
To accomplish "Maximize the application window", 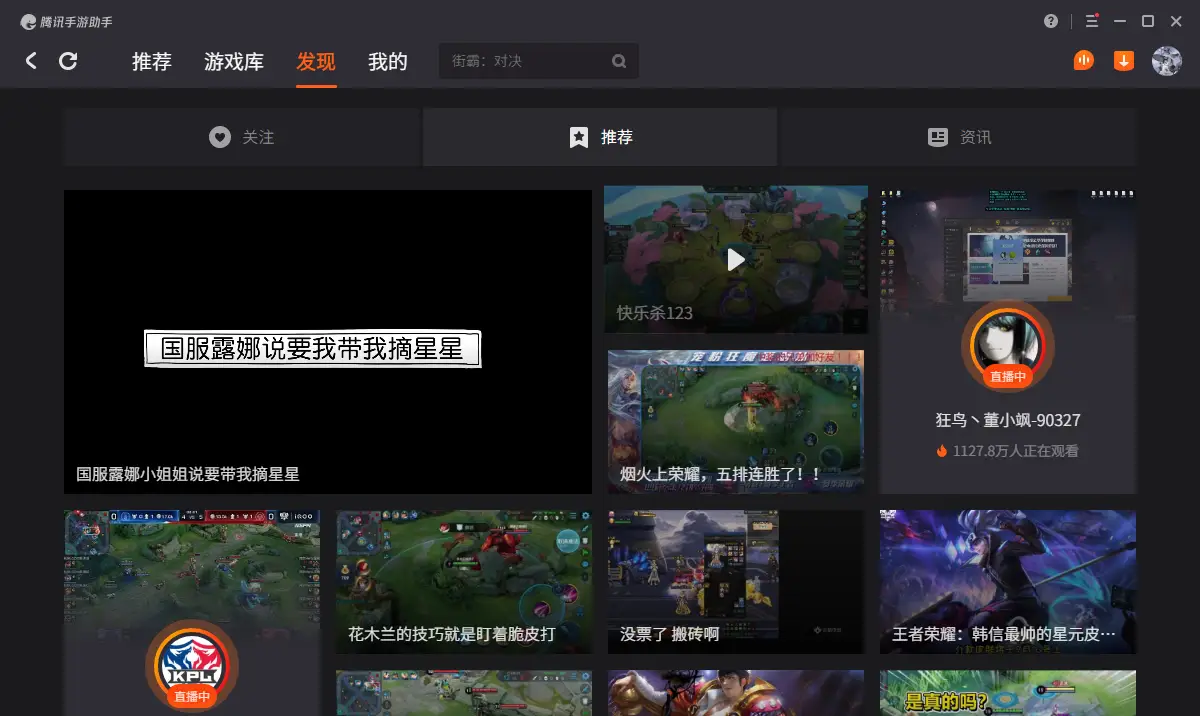I will [x=1148, y=21].
